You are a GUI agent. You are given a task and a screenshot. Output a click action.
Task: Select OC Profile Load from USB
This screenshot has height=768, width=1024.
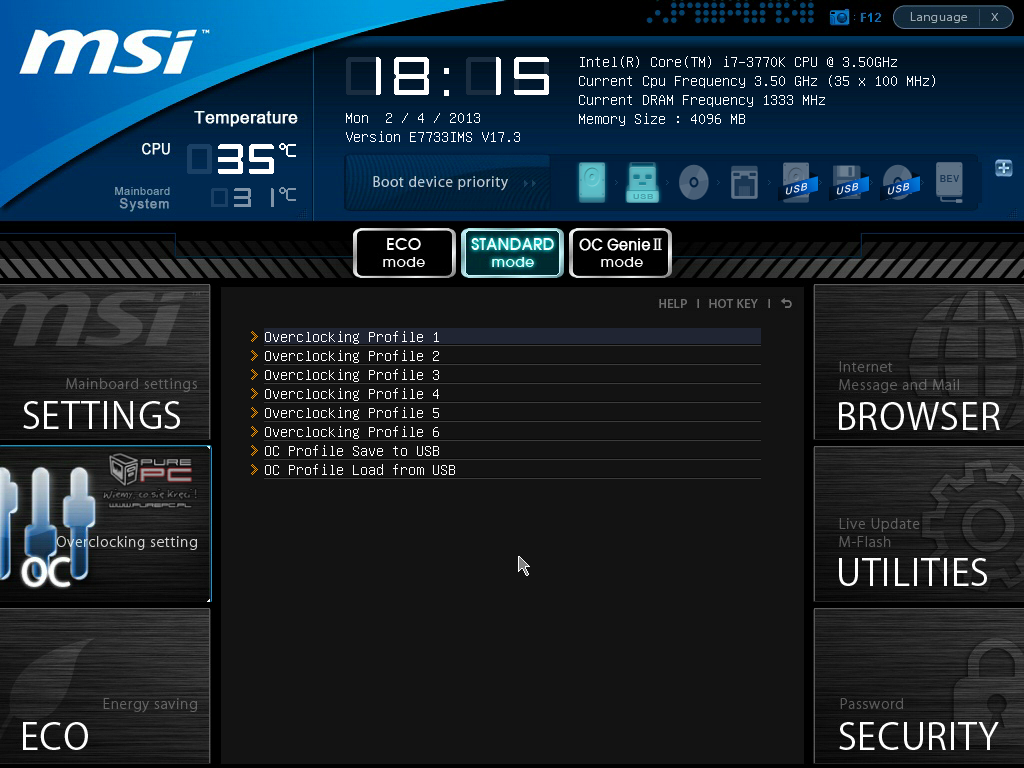click(x=512, y=470)
